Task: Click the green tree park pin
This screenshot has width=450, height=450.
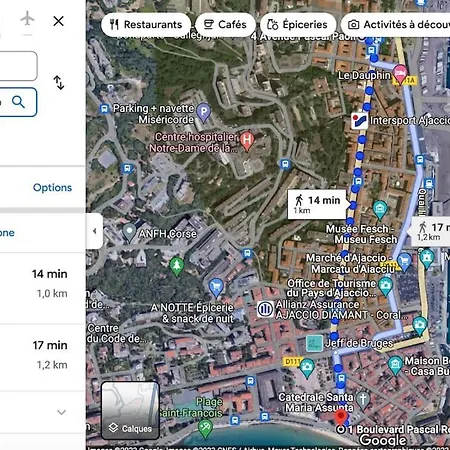Action: tap(177, 266)
